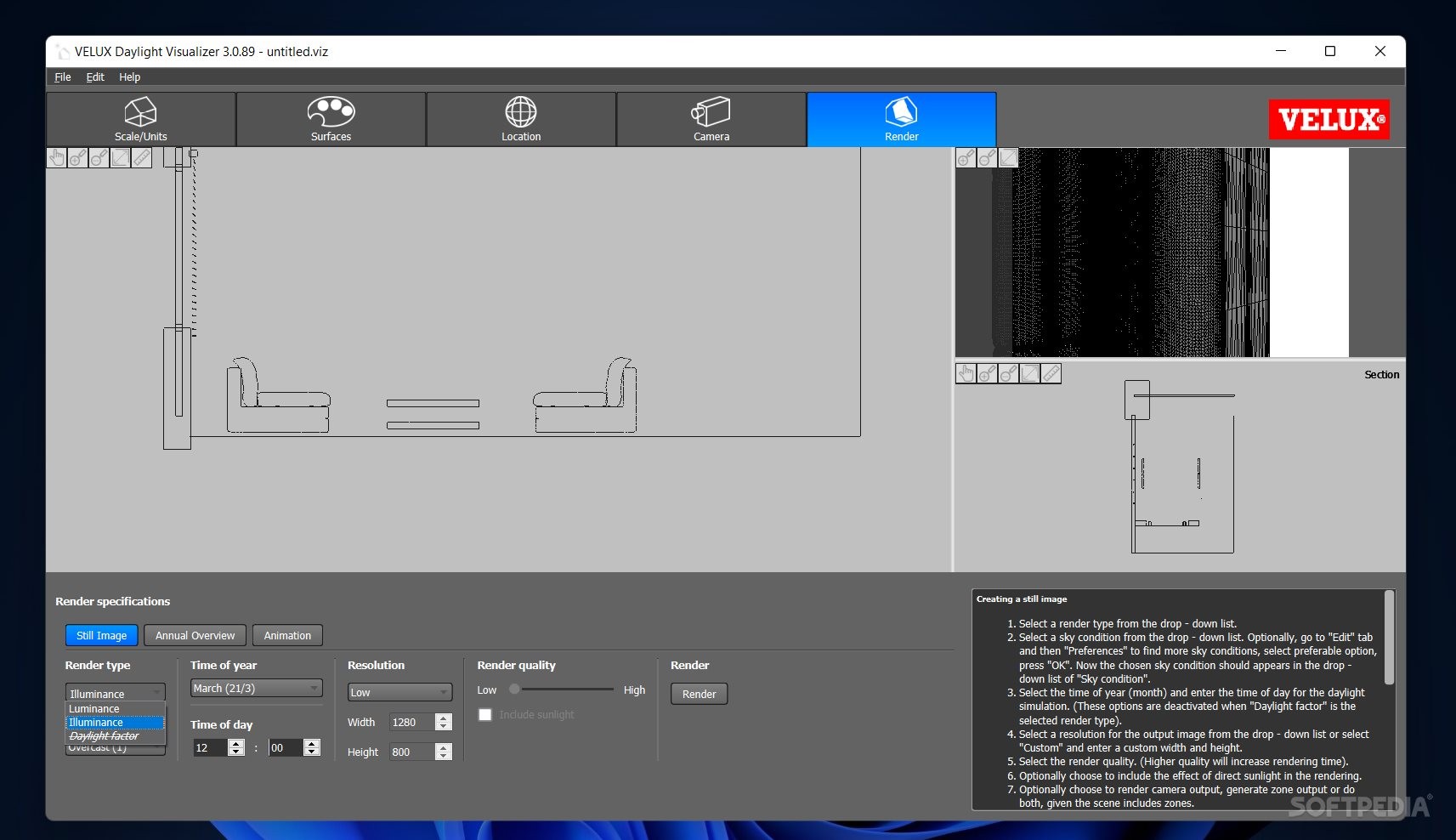
Task: Click the Render quality slider handle
Action: (x=514, y=690)
